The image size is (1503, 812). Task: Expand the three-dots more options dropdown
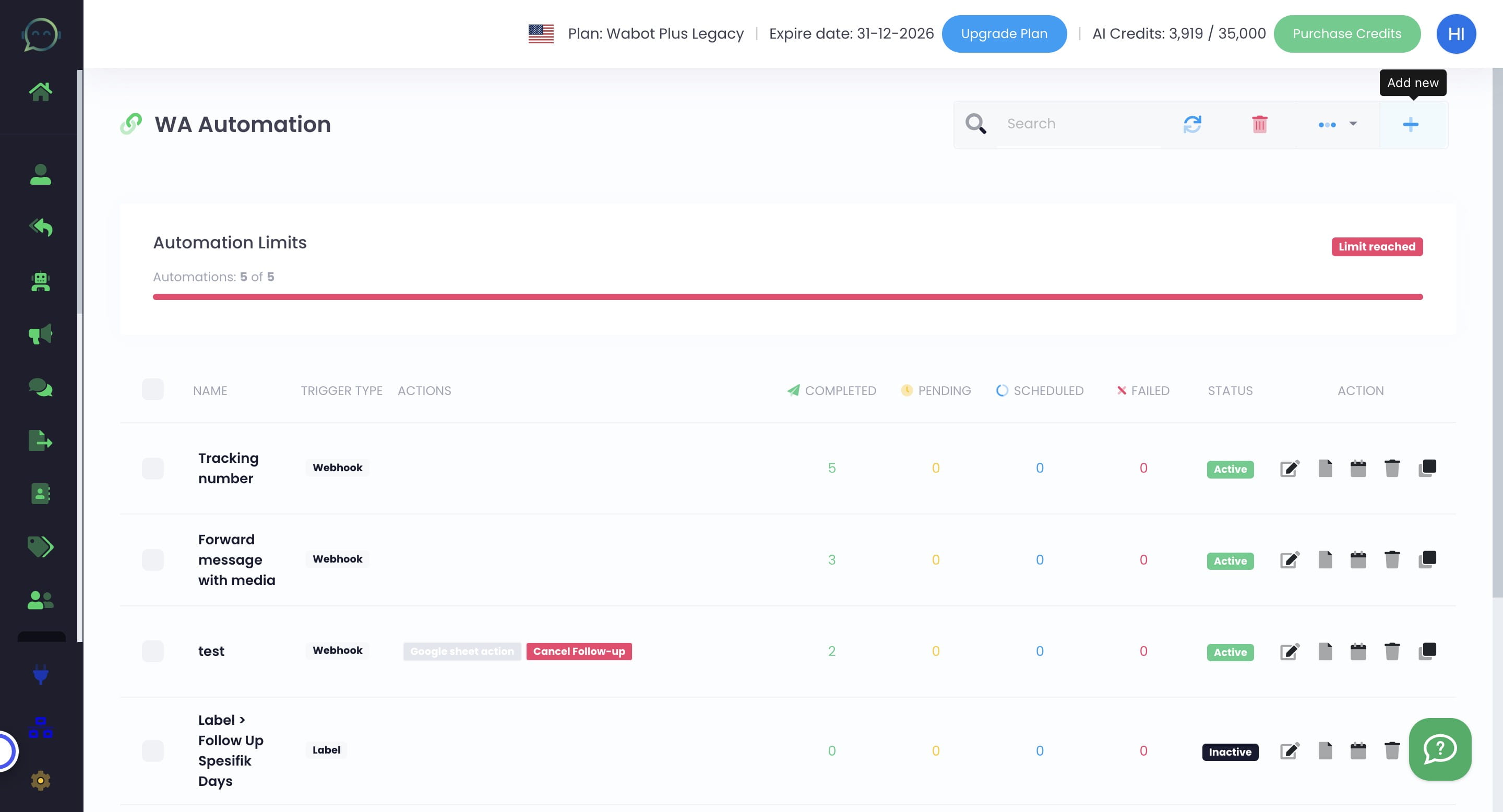1337,124
